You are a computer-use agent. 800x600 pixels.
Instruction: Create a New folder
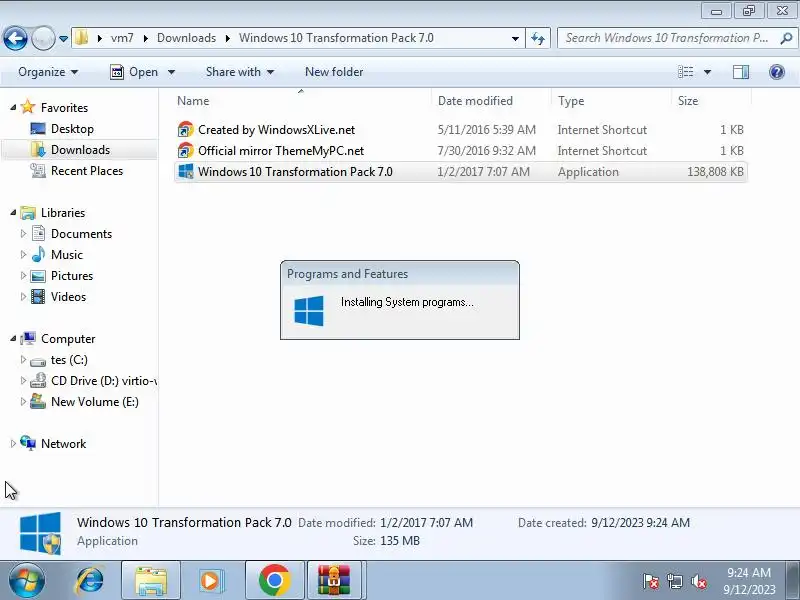(x=334, y=72)
